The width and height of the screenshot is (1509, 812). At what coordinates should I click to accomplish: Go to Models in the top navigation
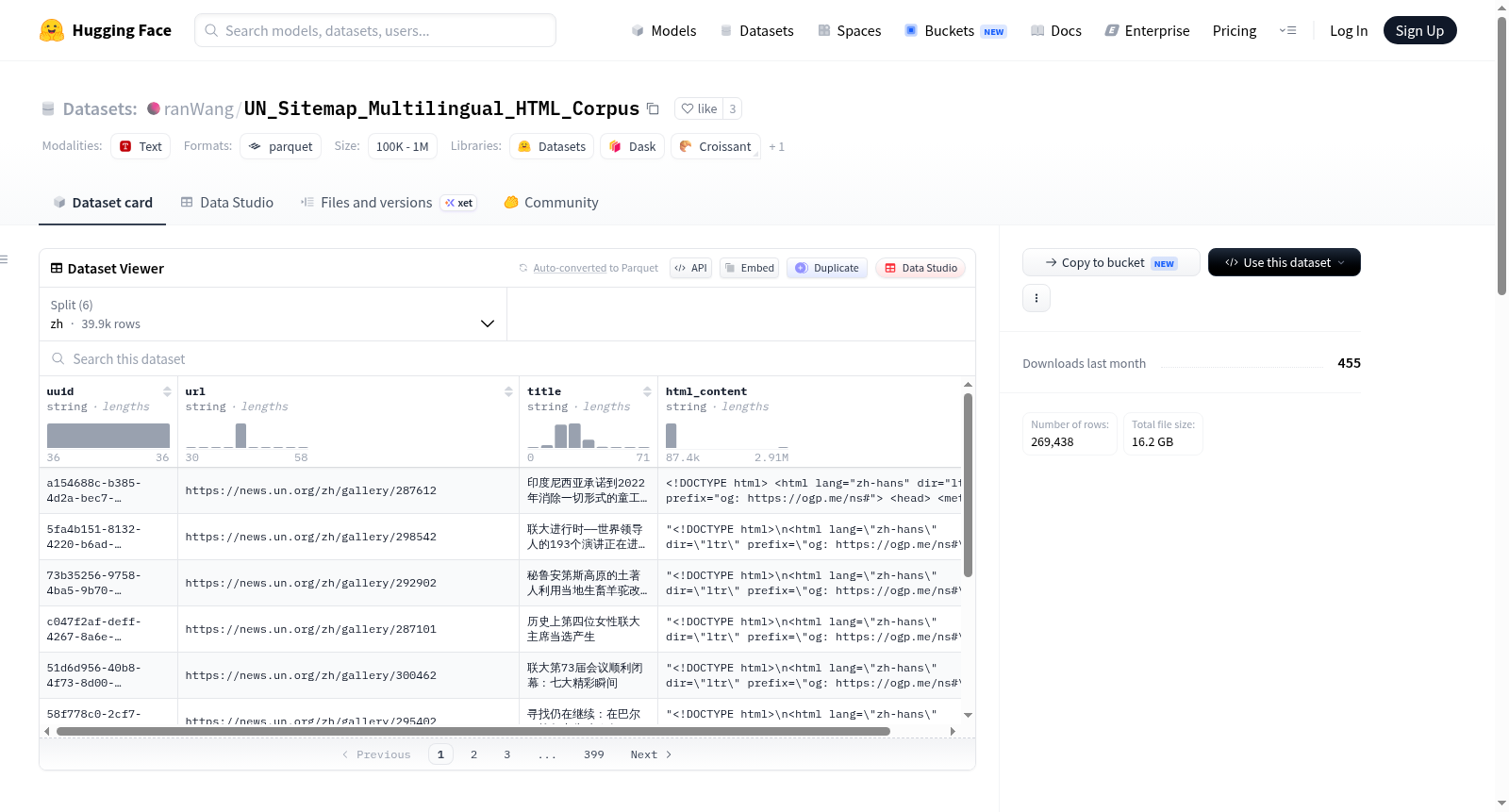tap(664, 30)
